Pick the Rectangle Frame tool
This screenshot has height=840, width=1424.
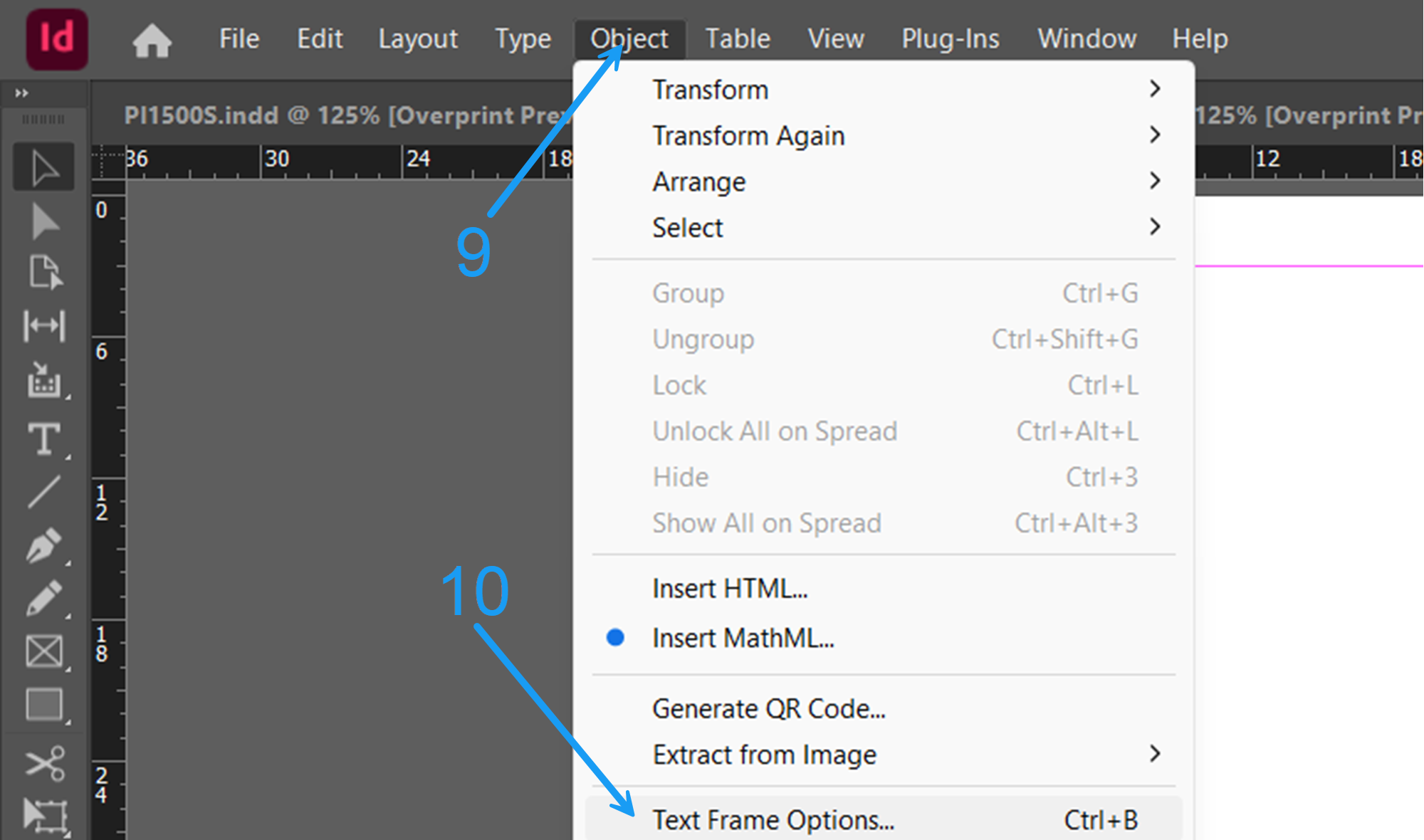pyautogui.click(x=44, y=651)
